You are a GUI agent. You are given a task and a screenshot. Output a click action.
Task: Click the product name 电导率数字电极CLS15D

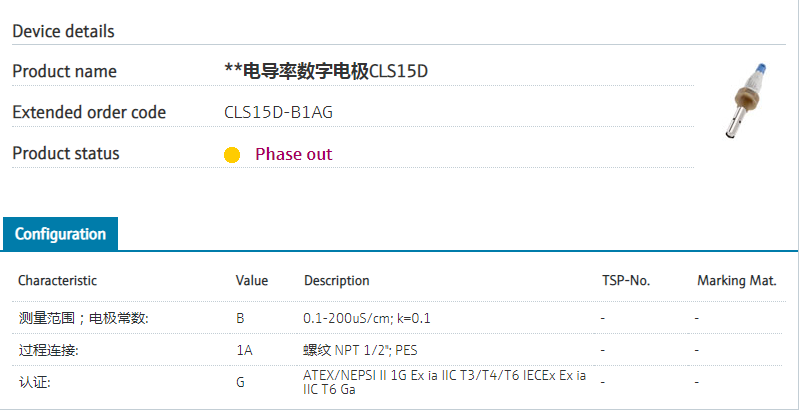click(326, 71)
